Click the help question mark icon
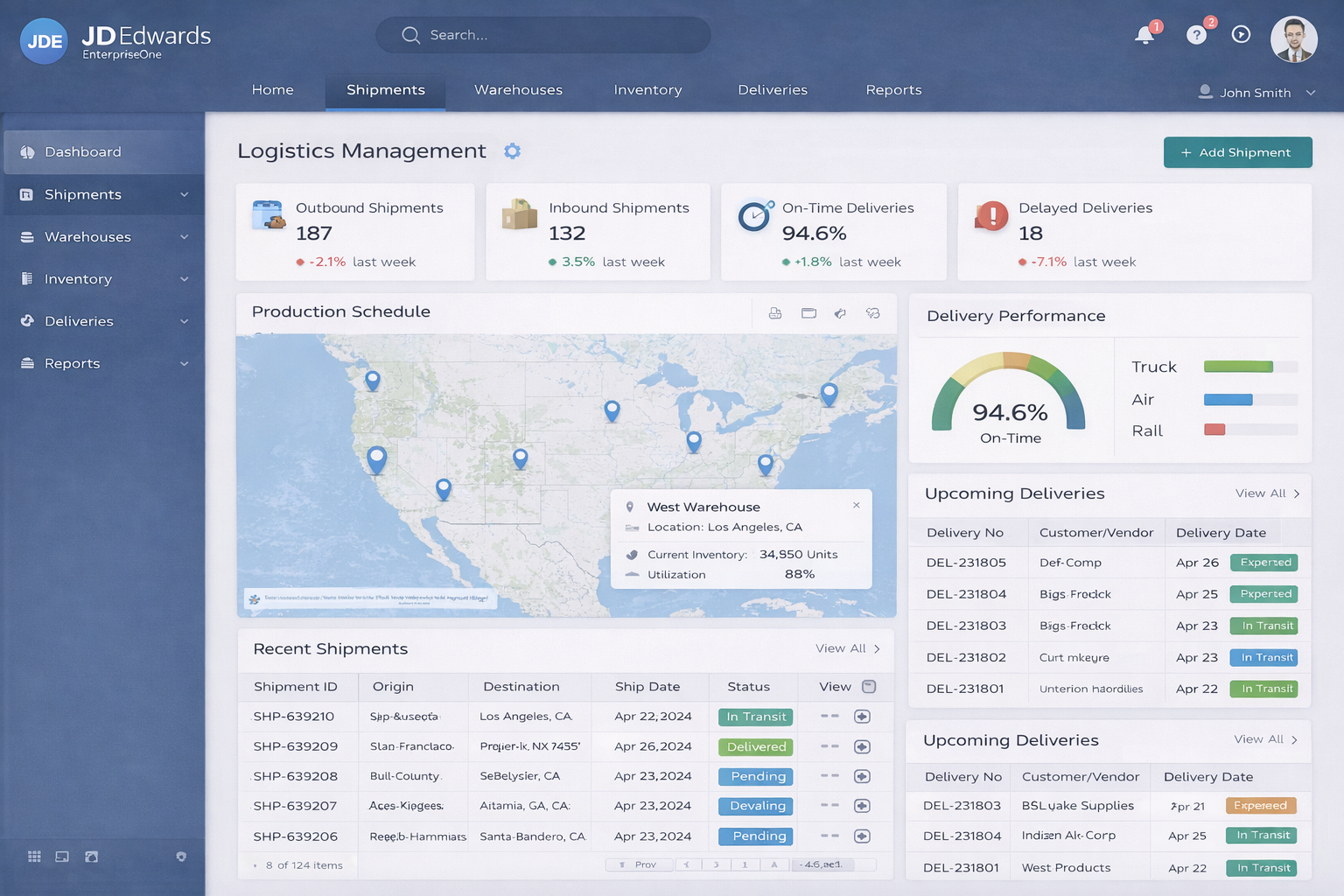 (x=1196, y=35)
